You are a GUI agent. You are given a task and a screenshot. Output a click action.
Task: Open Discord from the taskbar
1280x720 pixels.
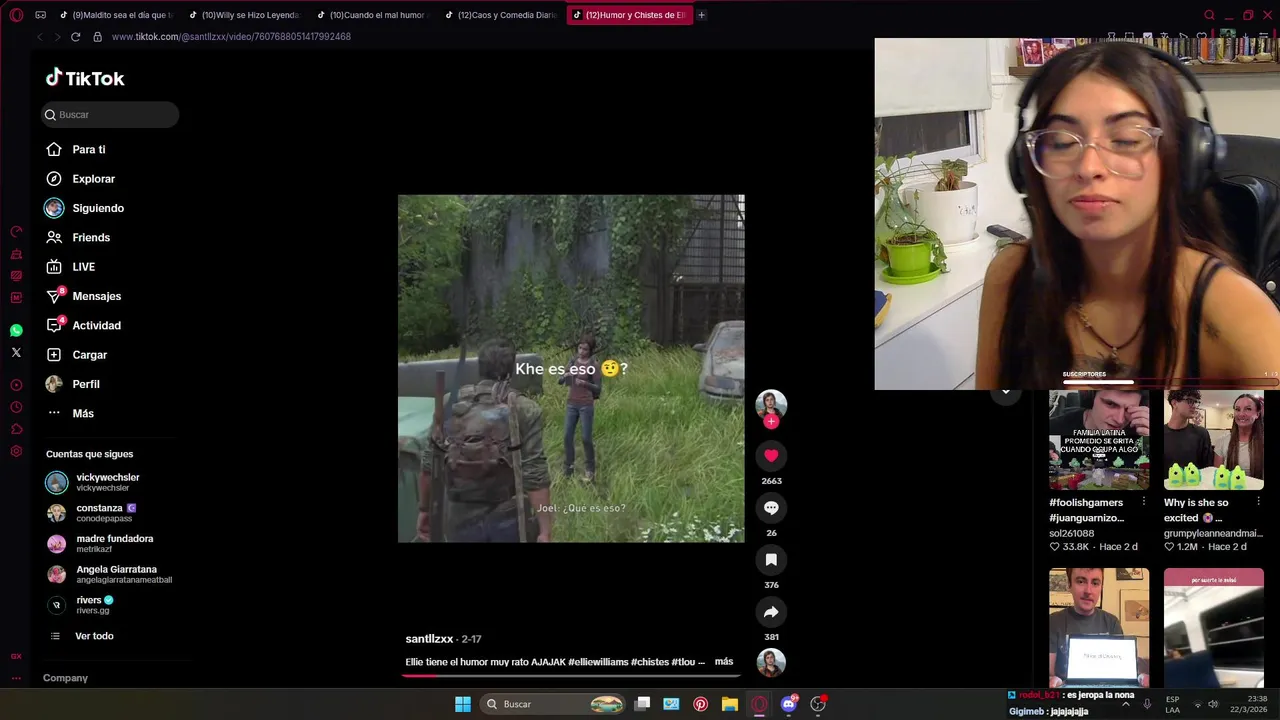pyautogui.click(x=789, y=704)
